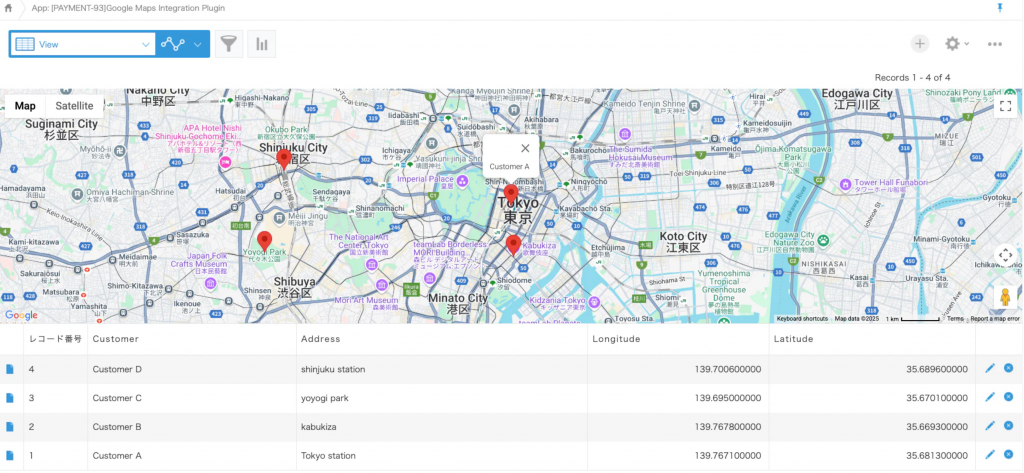The width and height of the screenshot is (1024, 473).
Task: Click the pin icon at top right
Action: [1000, 8]
